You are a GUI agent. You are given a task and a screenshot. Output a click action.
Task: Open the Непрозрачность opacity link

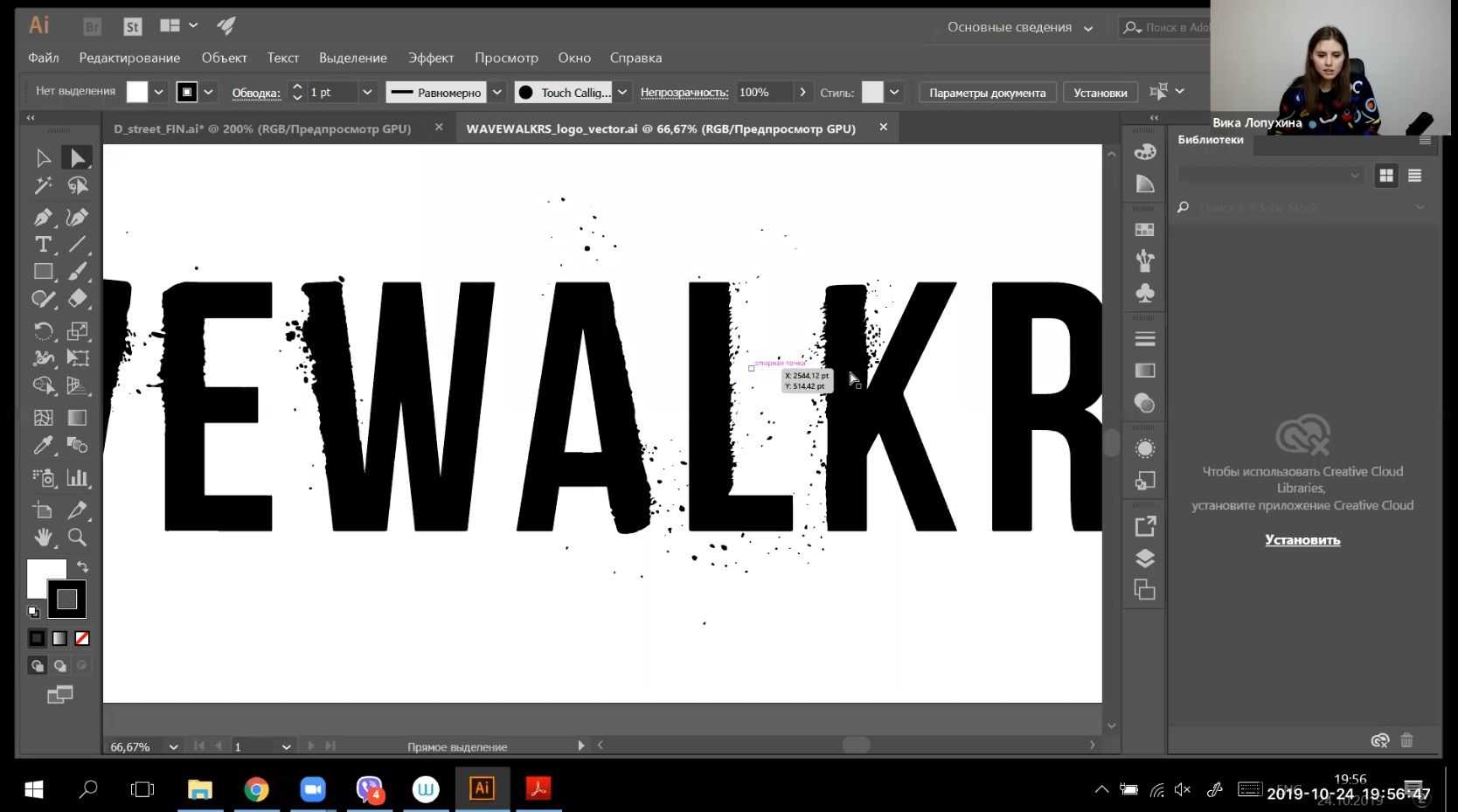684,93
